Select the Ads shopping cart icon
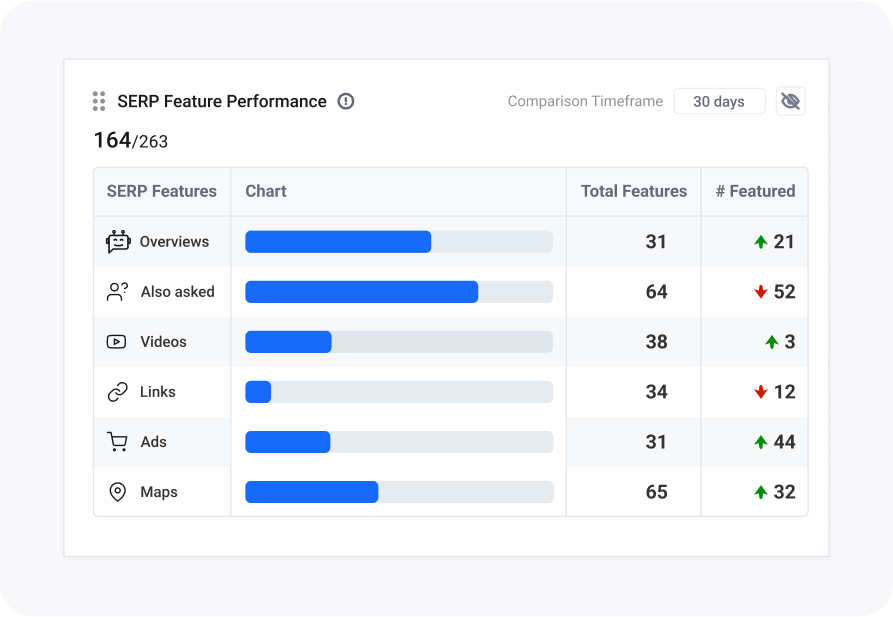 click(116, 441)
